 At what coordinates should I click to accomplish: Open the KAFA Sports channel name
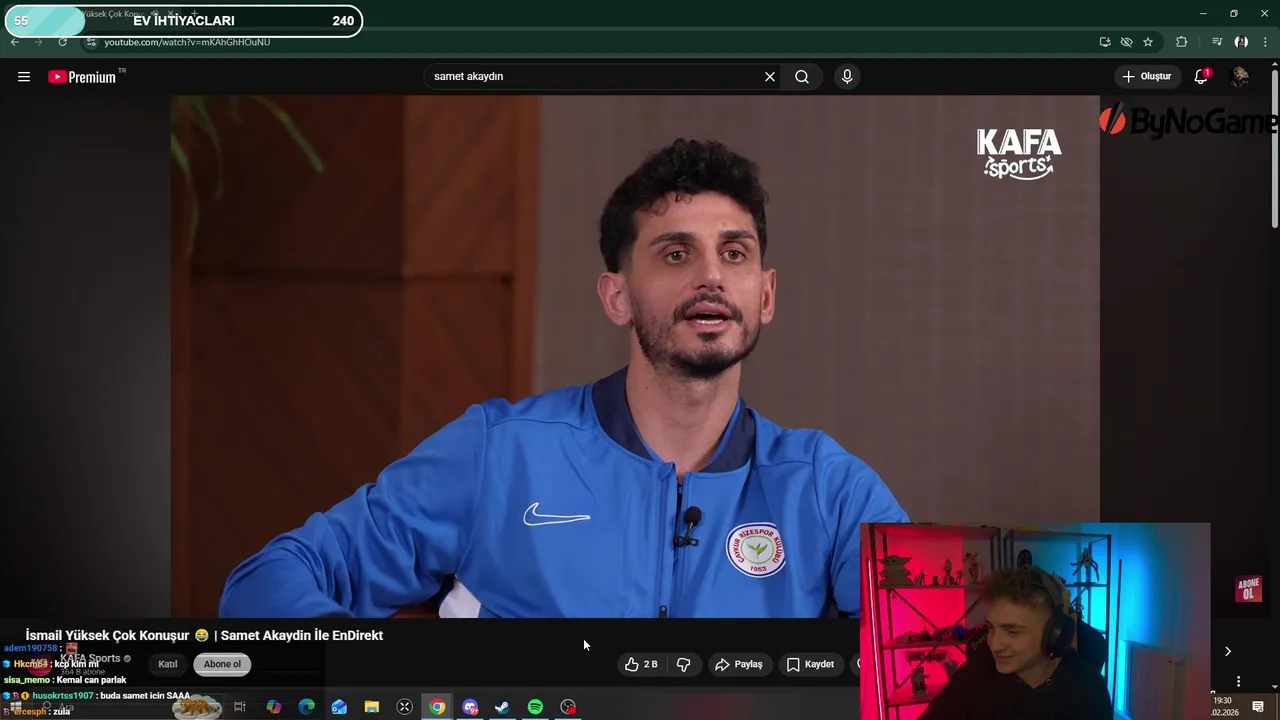[91, 658]
